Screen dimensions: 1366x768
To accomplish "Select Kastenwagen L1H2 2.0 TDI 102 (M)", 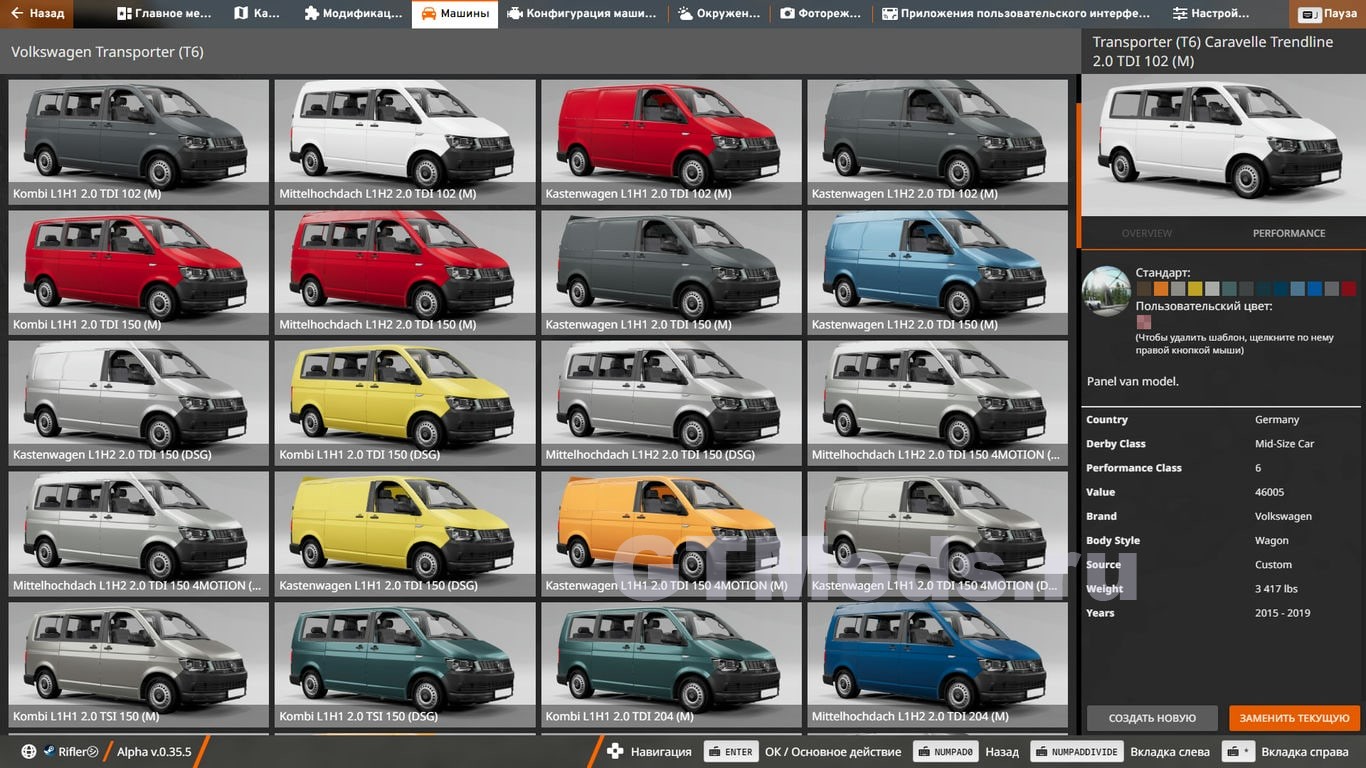I will 937,142.
